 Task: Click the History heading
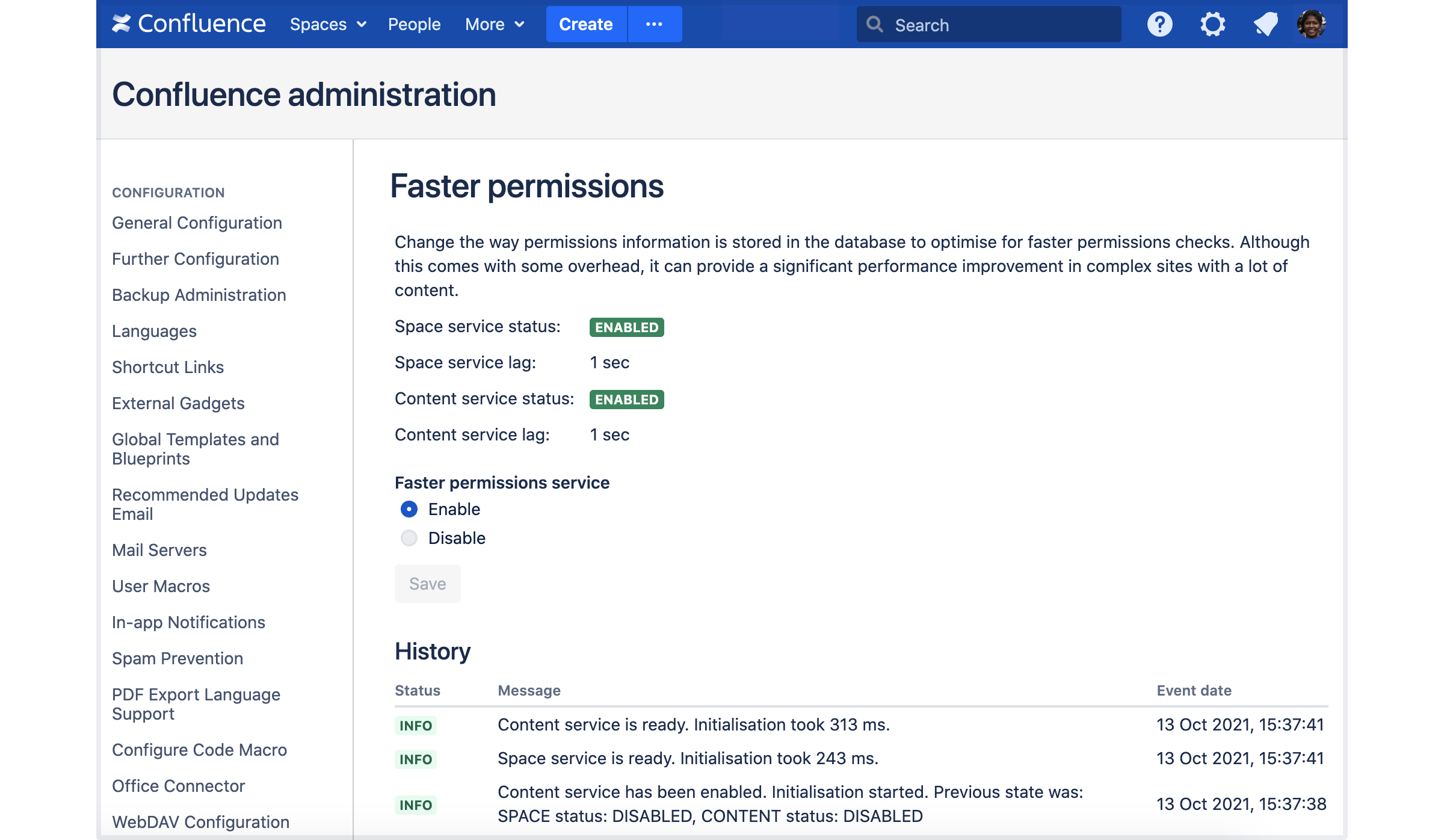(433, 651)
